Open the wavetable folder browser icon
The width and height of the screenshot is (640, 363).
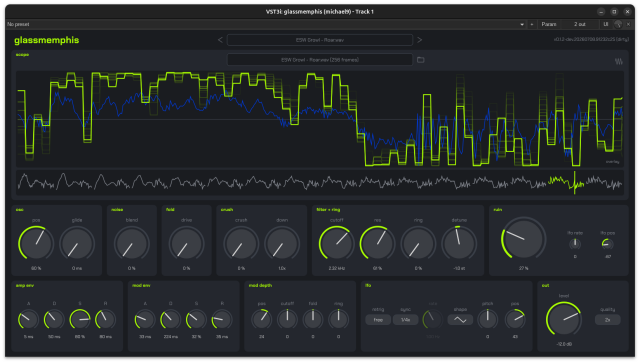(x=420, y=60)
